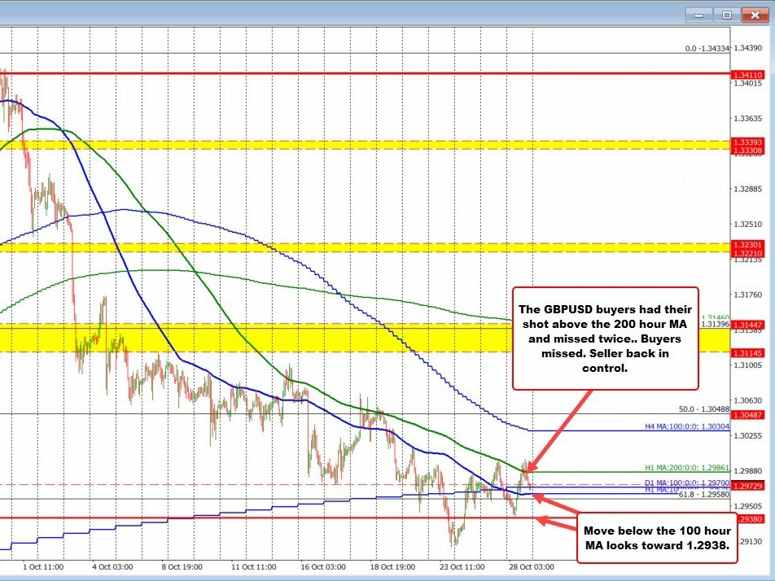
Task: Click the Fibonacci 0.0 - 1.34334 label
Action: tap(707, 48)
